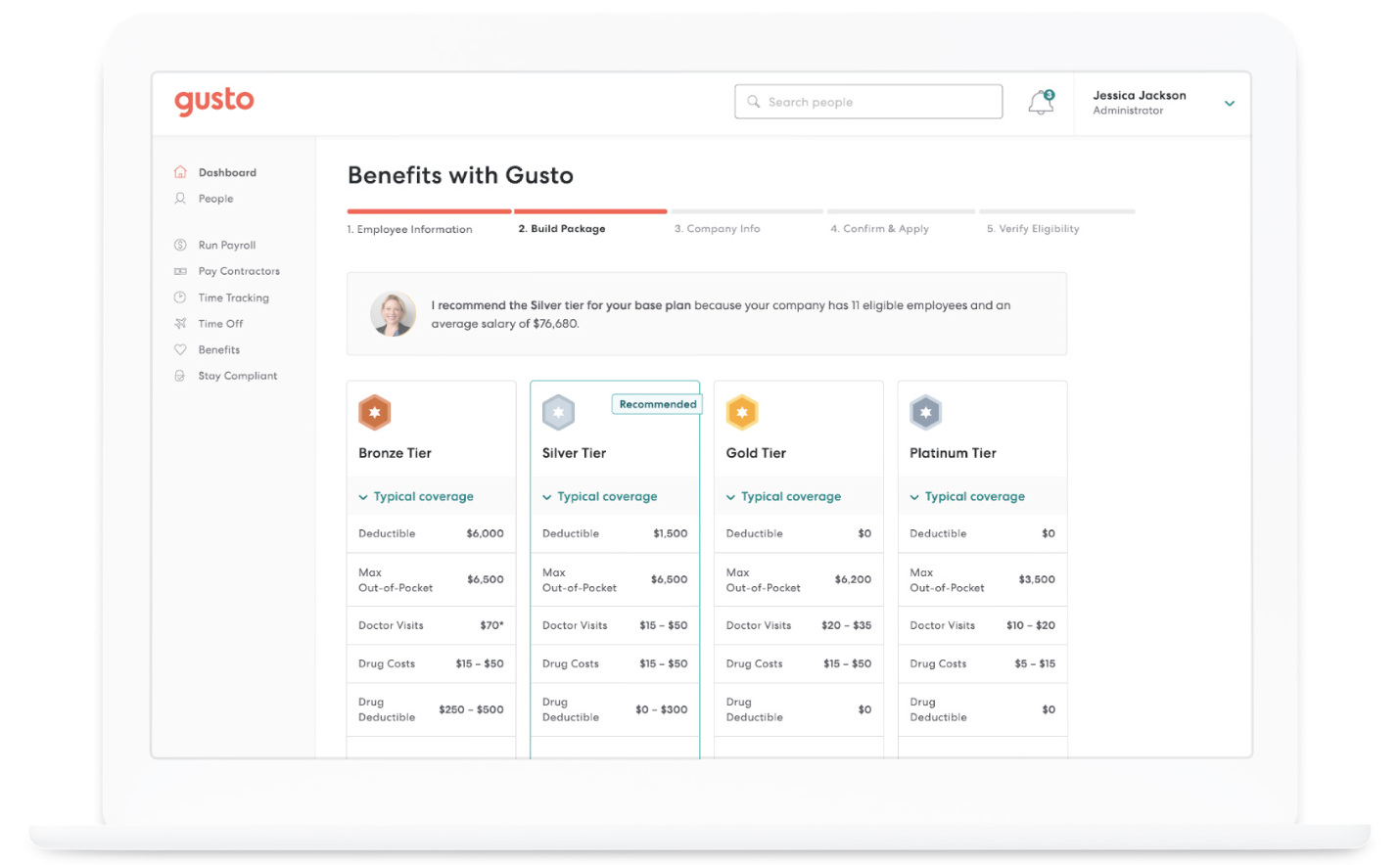Click Bronze doctor visits $70*
This screenshot has width=1400, height=865.
[491, 625]
